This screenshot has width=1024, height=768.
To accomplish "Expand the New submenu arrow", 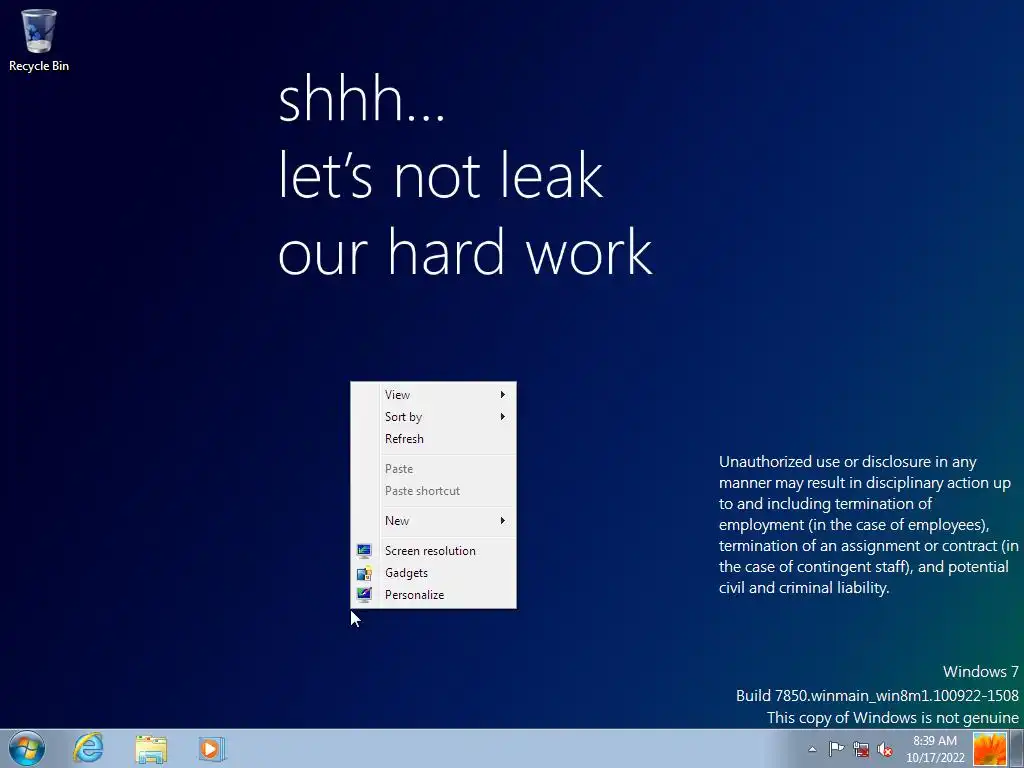I will click(503, 520).
